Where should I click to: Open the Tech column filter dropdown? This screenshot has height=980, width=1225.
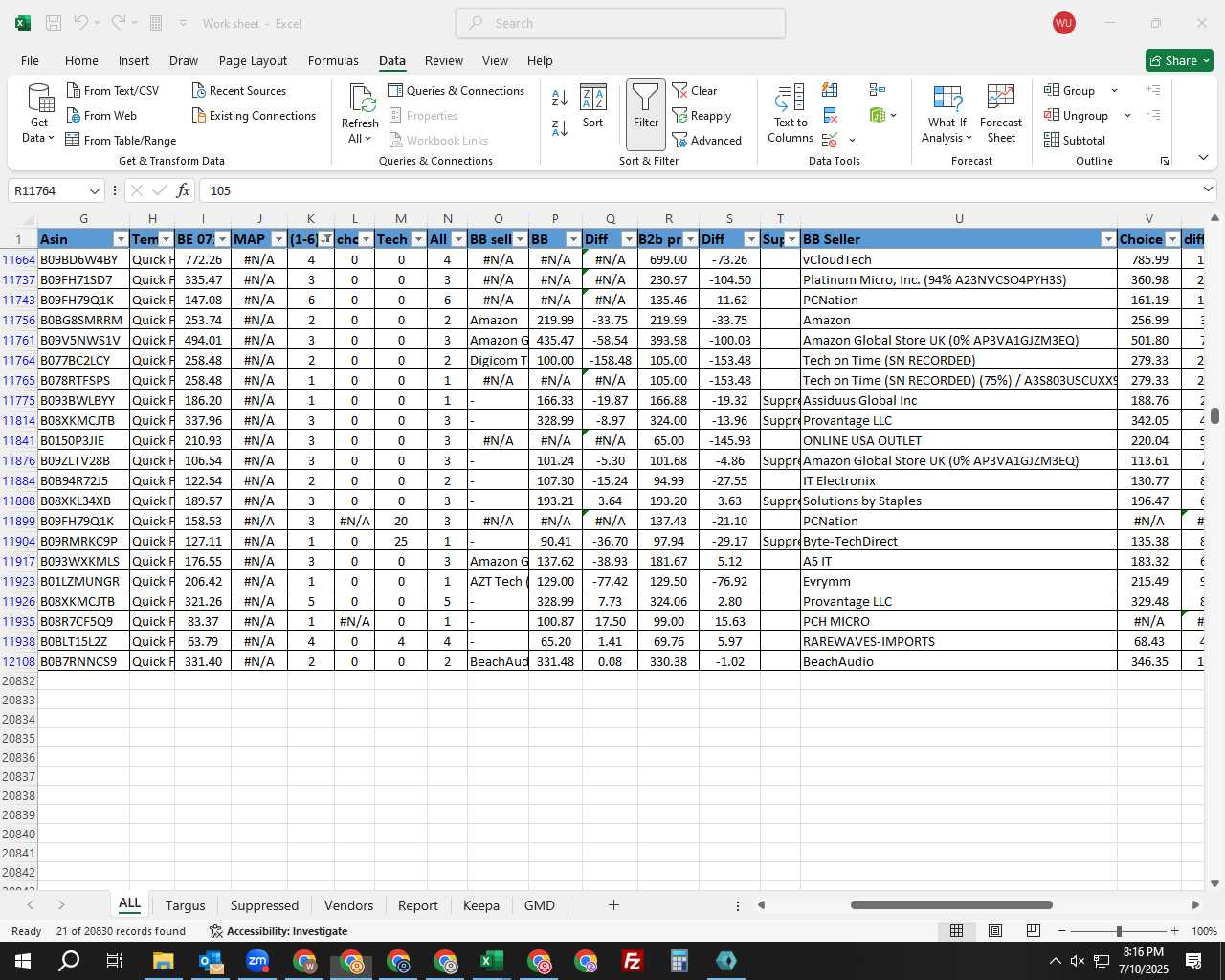tap(418, 239)
